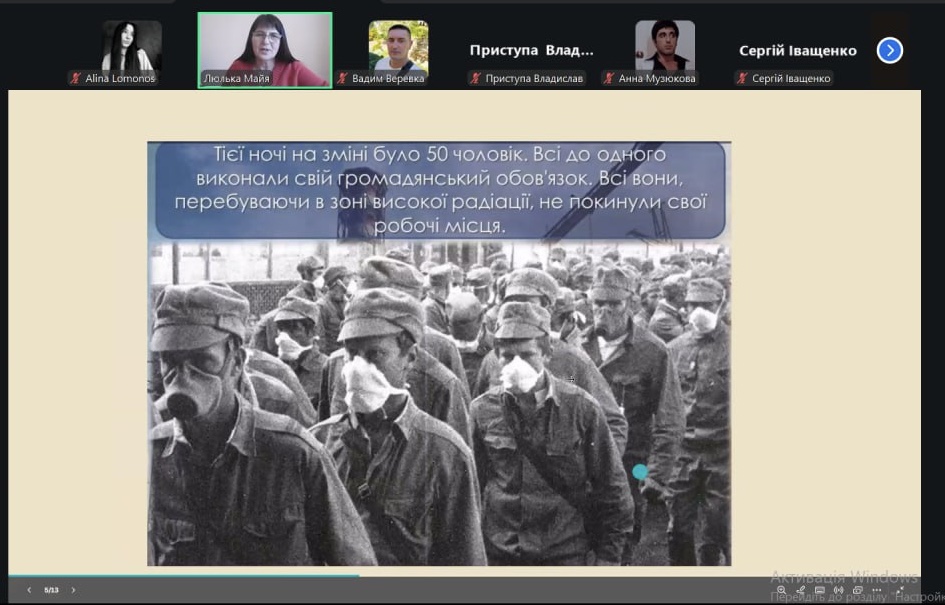945x605 pixels.
Task: Click muted microphone icon beside Alina Lomonos
Action: point(75,78)
